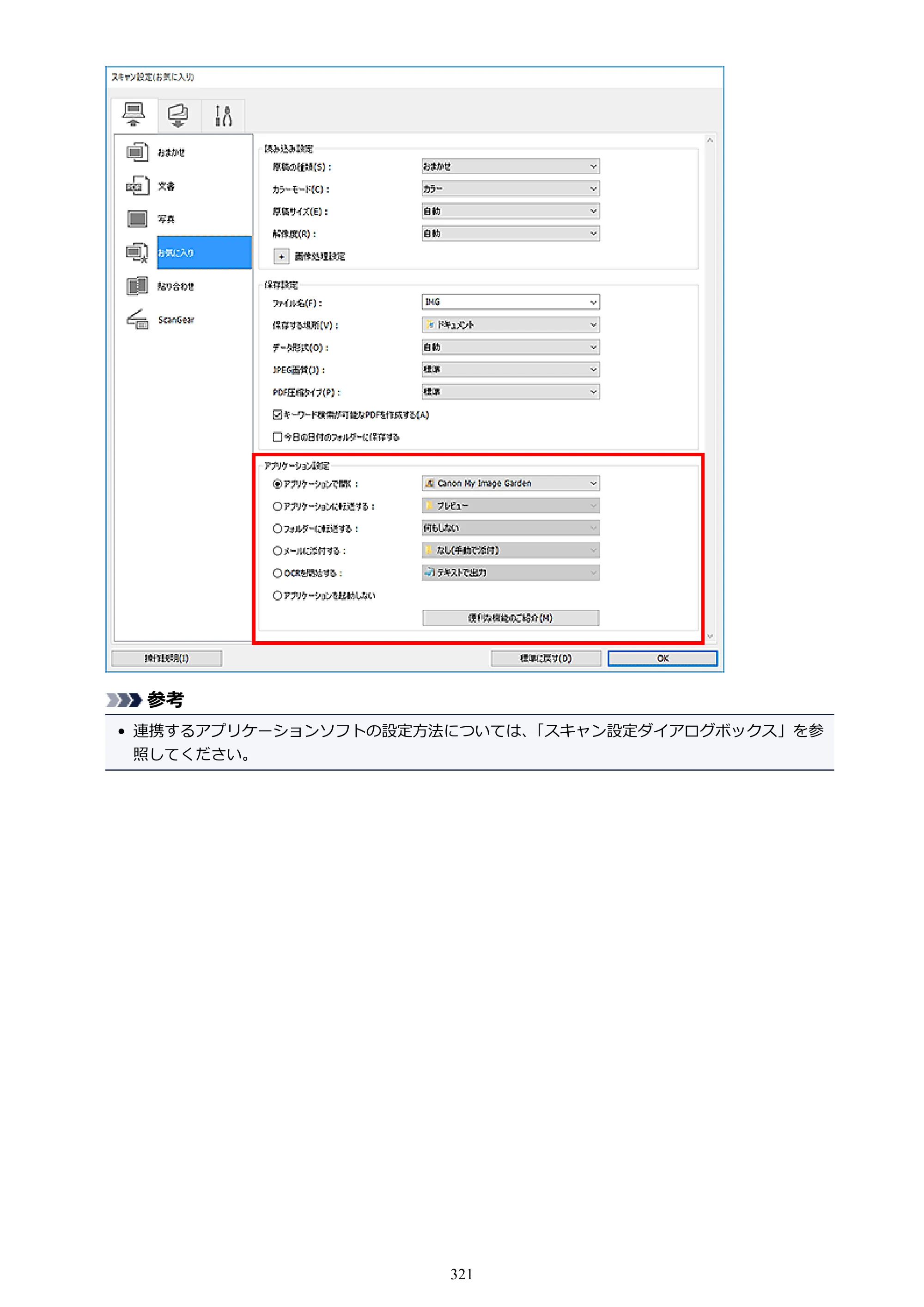924x1307 pixels.
Task: Open the general settings tools tab
Action: pyautogui.click(x=223, y=116)
